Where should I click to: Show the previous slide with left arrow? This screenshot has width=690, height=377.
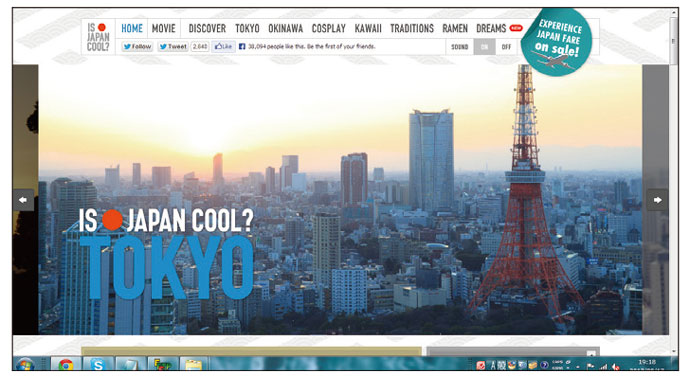click(x=23, y=200)
